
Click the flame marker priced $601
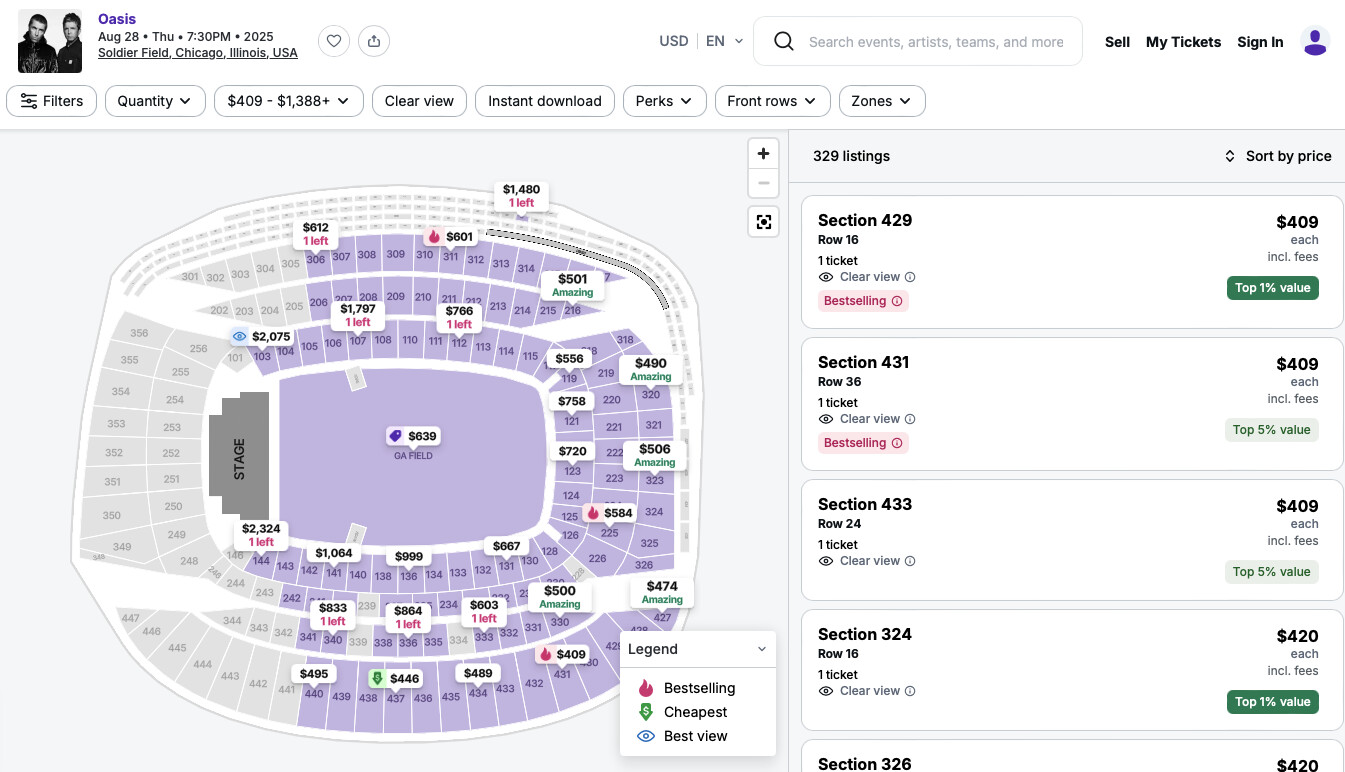[450, 237]
